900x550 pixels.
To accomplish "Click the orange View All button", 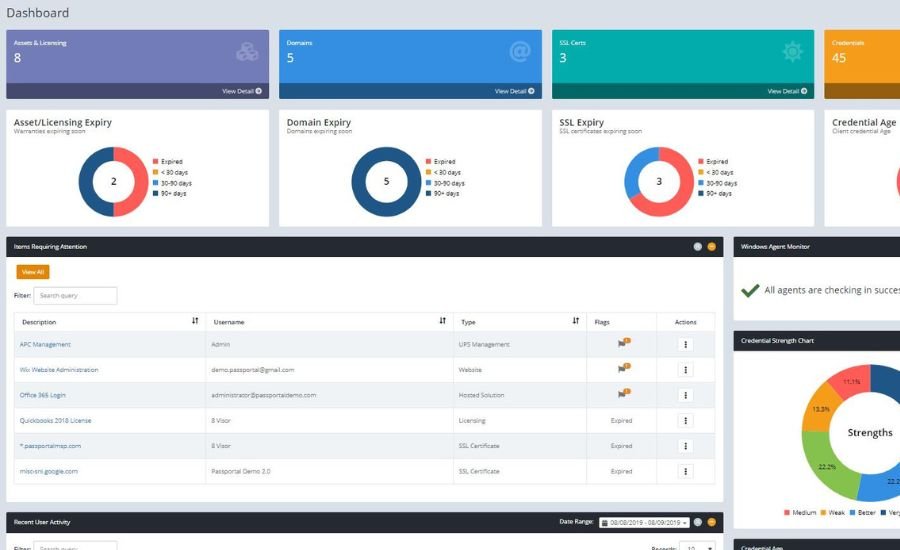I will 33,272.
